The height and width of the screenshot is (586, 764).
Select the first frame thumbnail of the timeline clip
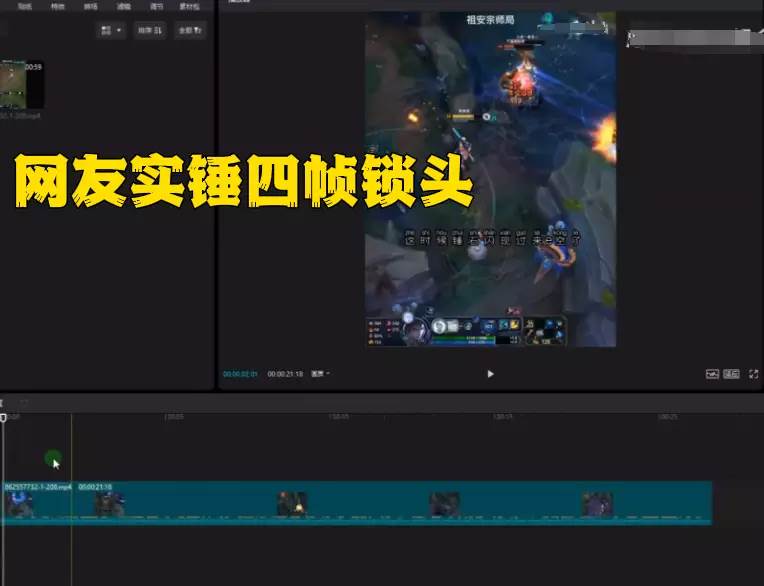point(19,504)
